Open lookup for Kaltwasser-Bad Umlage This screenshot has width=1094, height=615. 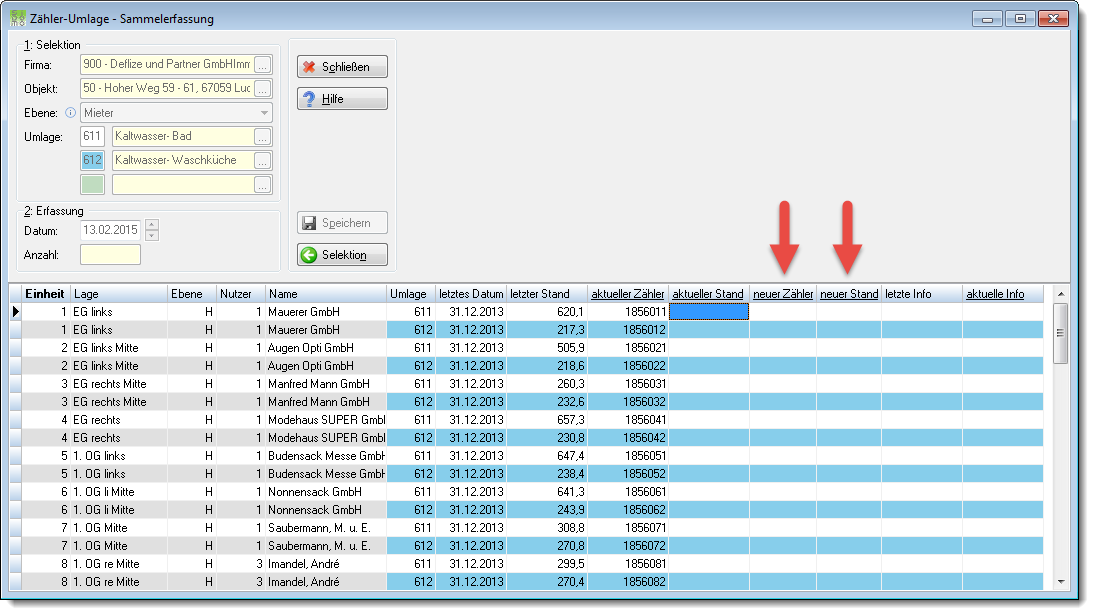(x=262, y=137)
